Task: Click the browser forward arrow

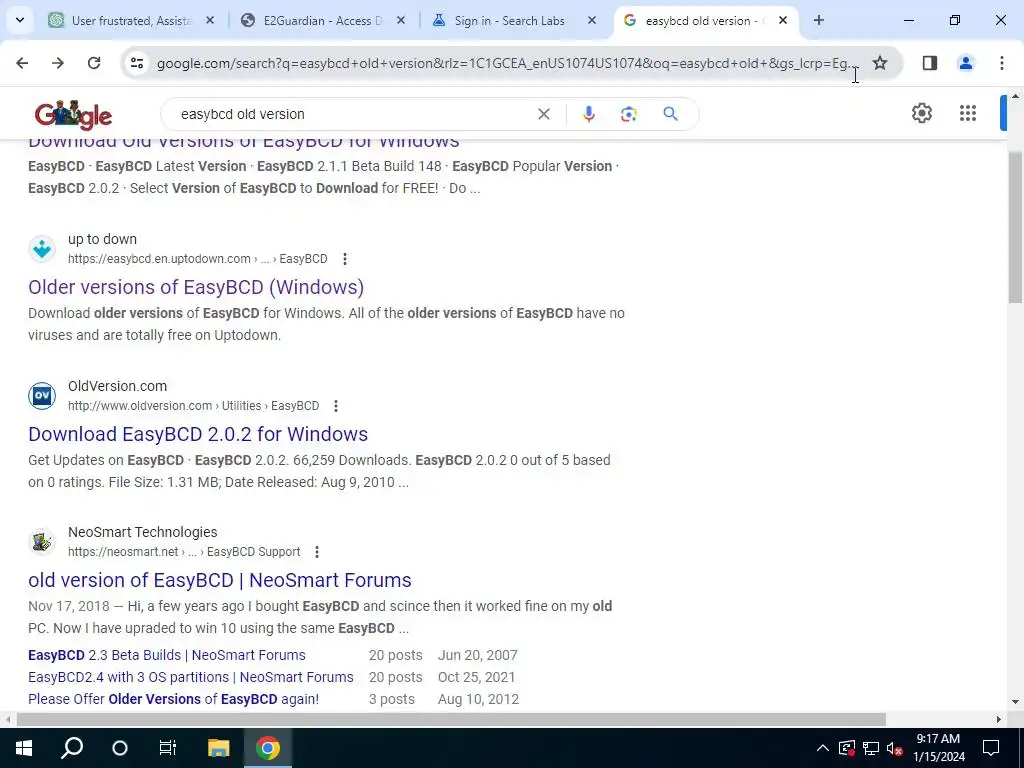Action: 58,63
